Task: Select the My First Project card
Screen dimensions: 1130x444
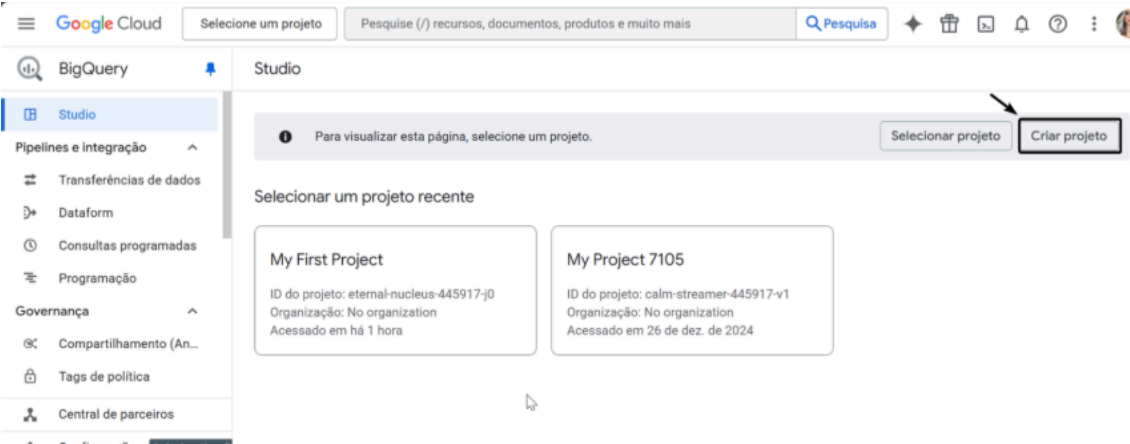Action: tap(395, 290)
